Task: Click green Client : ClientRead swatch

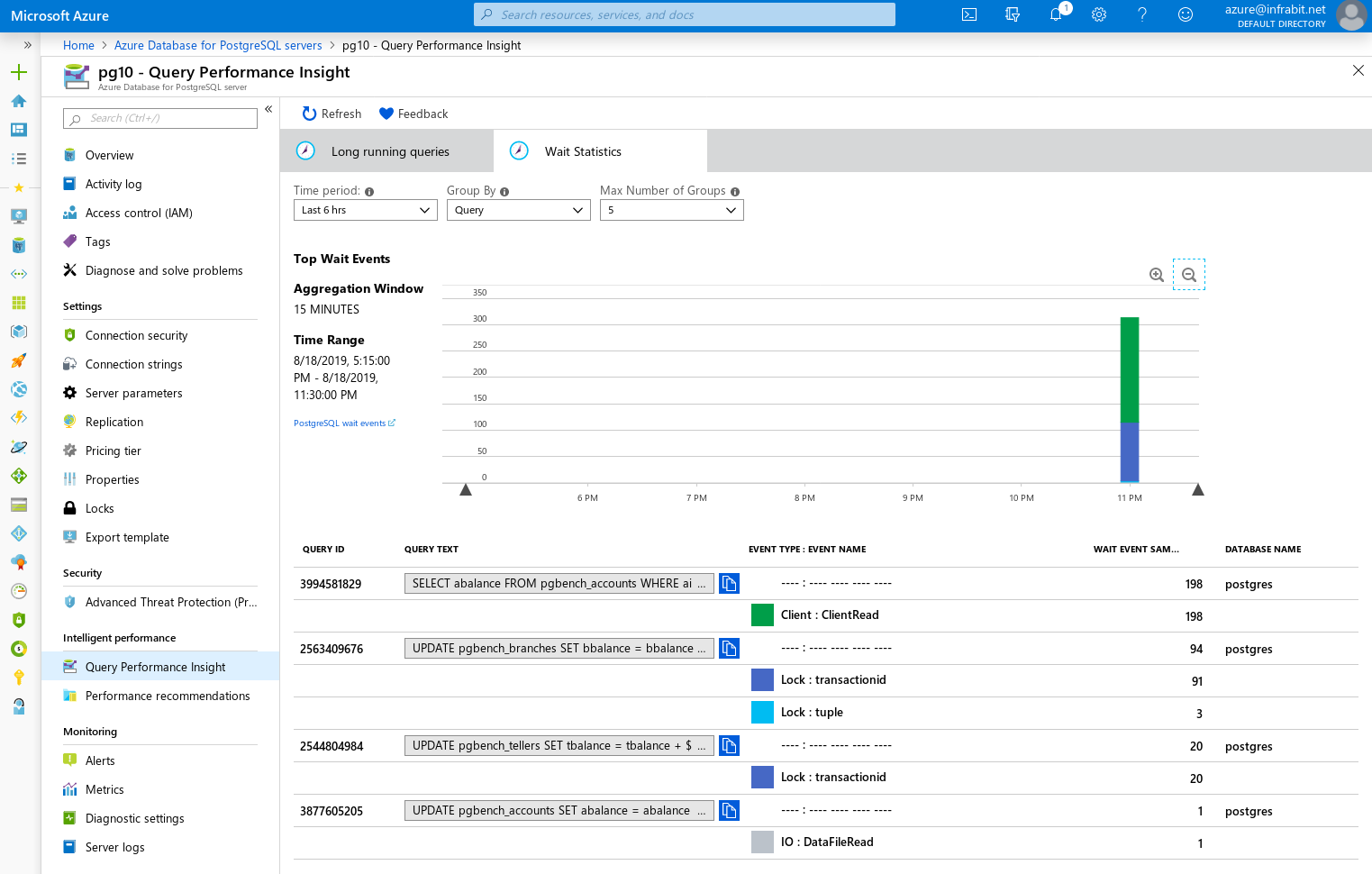Action: 762,615
